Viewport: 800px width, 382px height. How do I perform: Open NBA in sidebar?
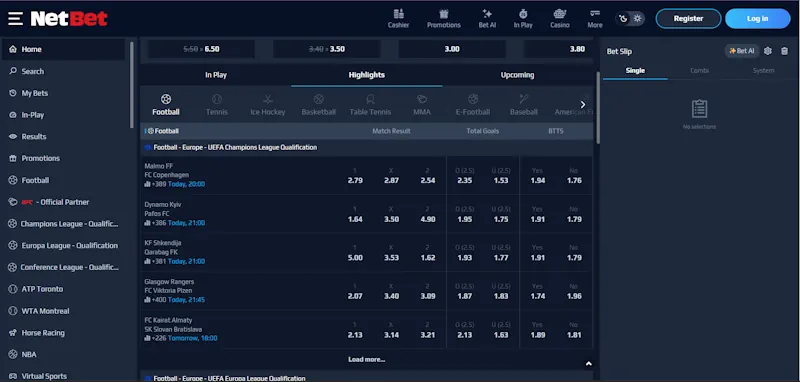(x=63, y=354)
